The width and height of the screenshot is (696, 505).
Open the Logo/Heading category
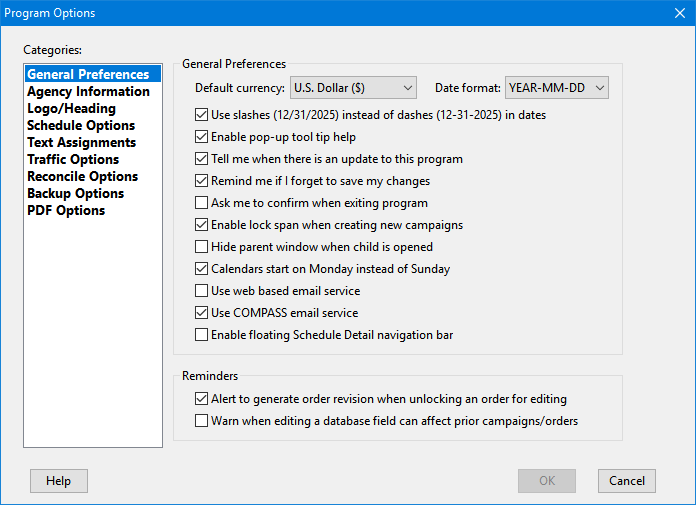point(71,109)
